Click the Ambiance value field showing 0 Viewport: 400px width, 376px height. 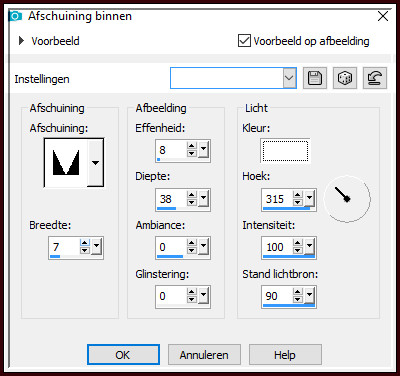[171, 247]
